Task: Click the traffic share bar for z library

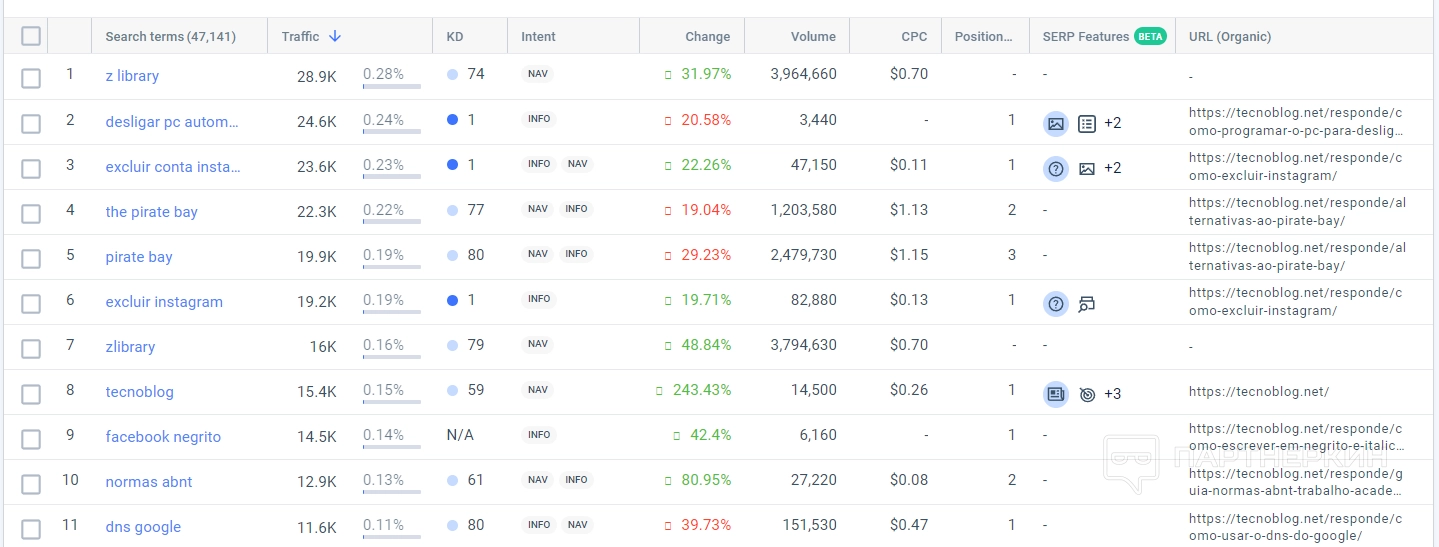Action: 391,86
